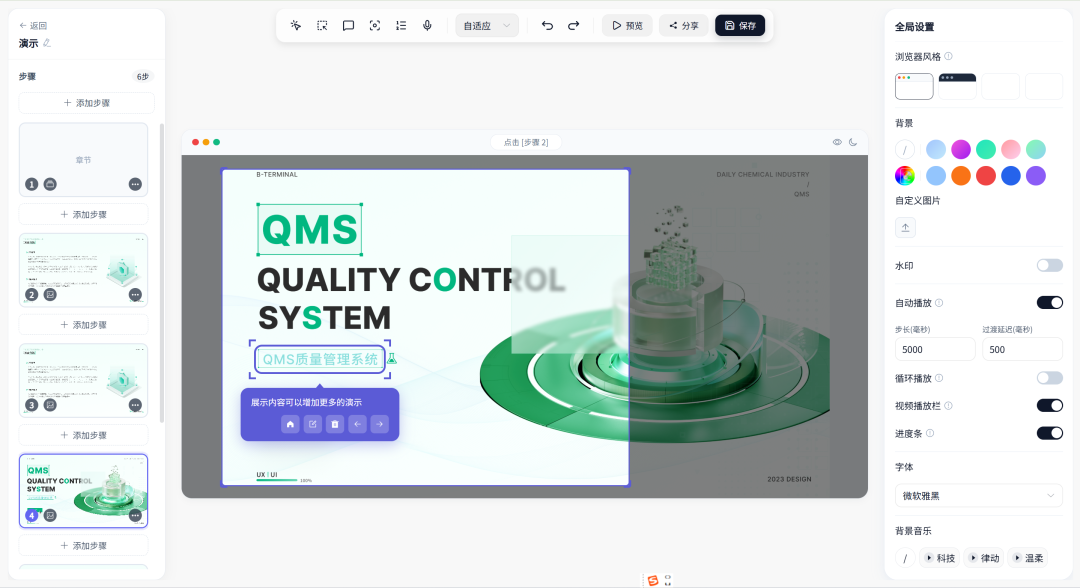Select the light browser style with colored dots
Screen dimensions: 1080x588
coord(914,87)
